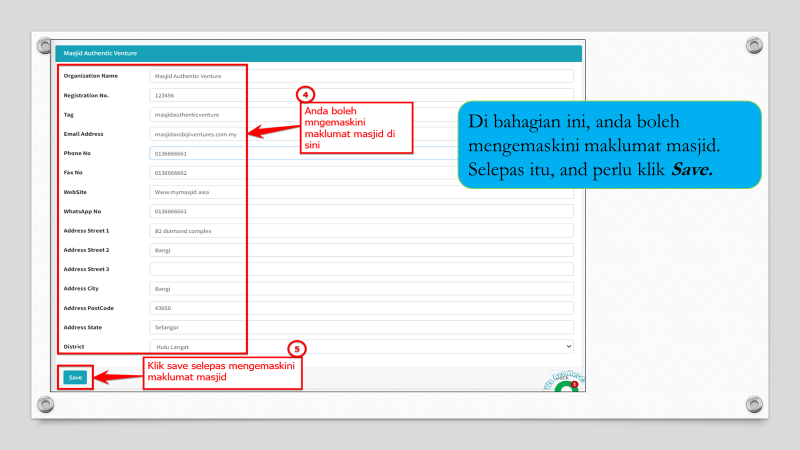Select the WhatsApp No input field
This screenshot has width=800, height=450.
pos(361,211)
